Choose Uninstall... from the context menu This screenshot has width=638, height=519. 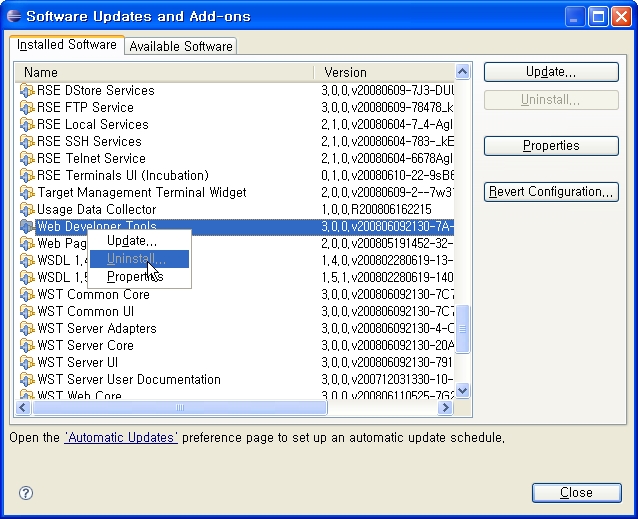tap(139, 259)
